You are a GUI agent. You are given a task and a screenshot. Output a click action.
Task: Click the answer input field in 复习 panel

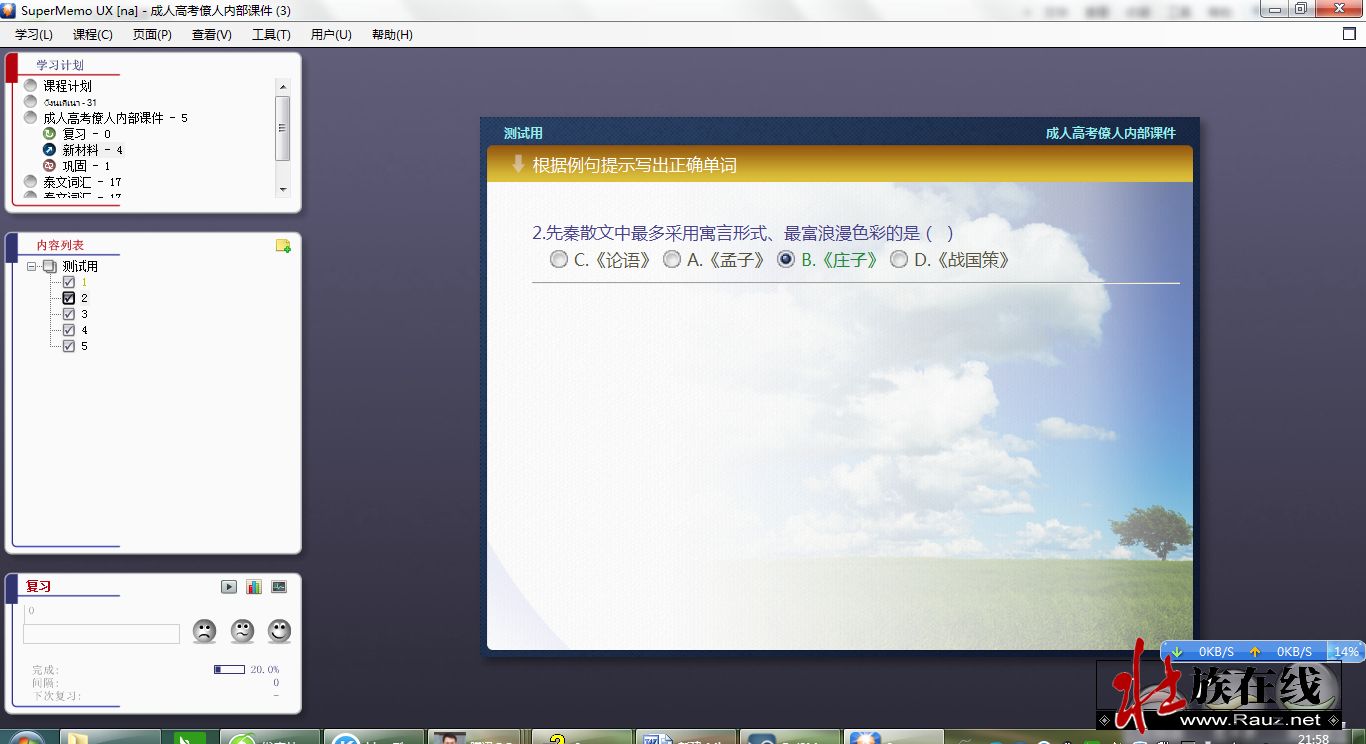[x=102, y=633]
